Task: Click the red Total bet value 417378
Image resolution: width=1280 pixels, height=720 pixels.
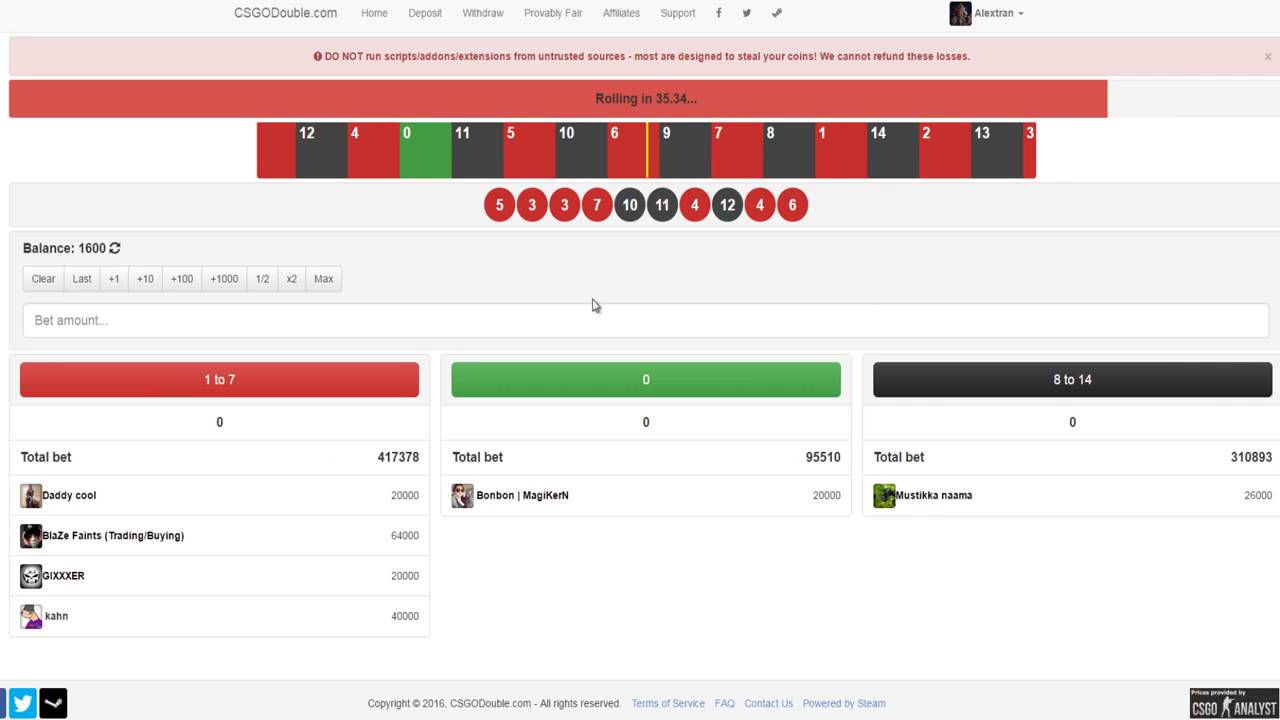Action: (398, 457)
